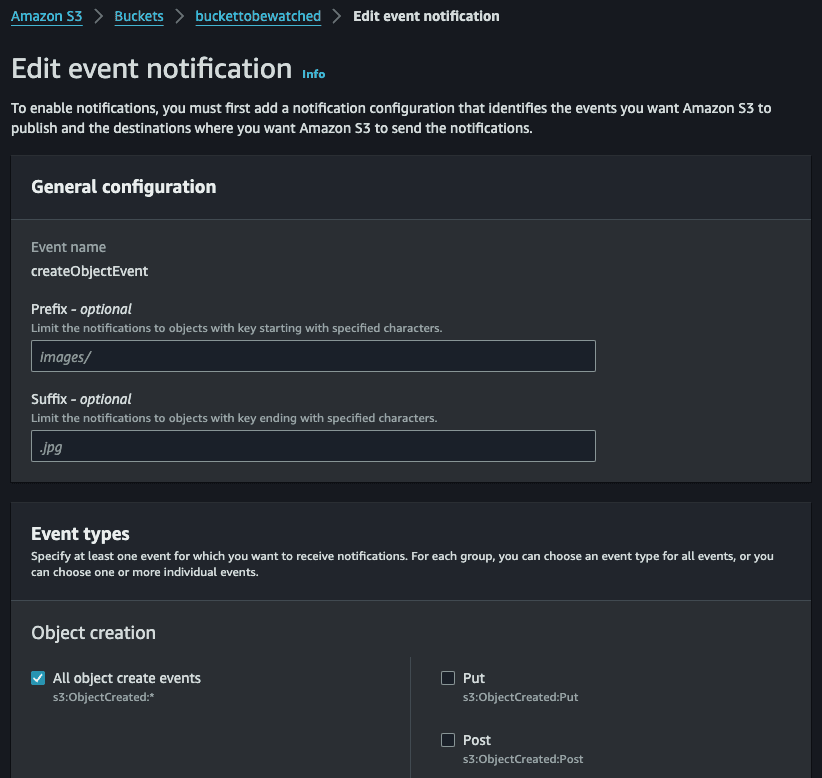Viewport: 822px width, 778px height.
Task: Click the Object creation heading
Action: point(93,632)
